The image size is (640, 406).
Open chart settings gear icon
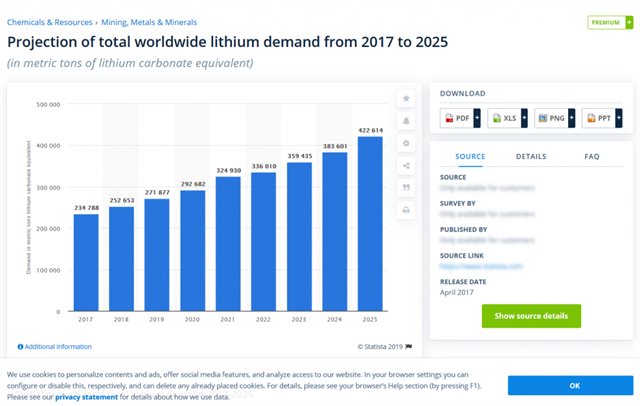pyautogui.click(x=406, y=143)
